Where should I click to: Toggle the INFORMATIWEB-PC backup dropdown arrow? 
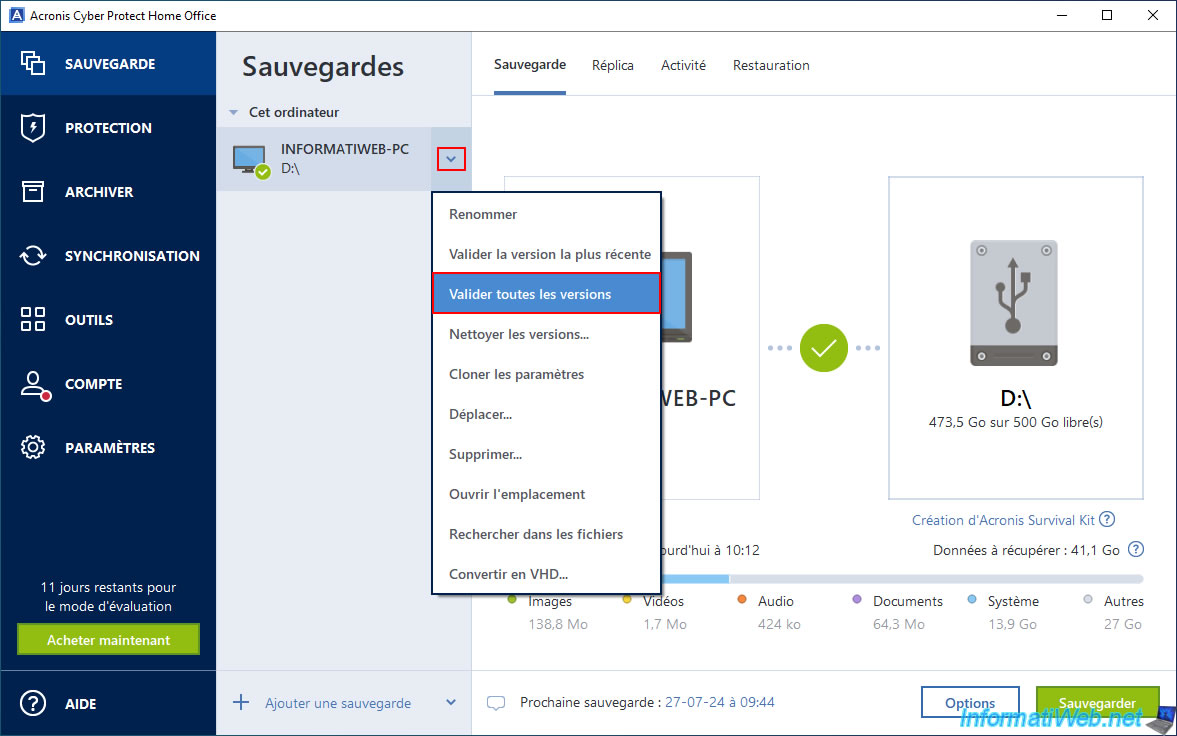click(451, 158)
